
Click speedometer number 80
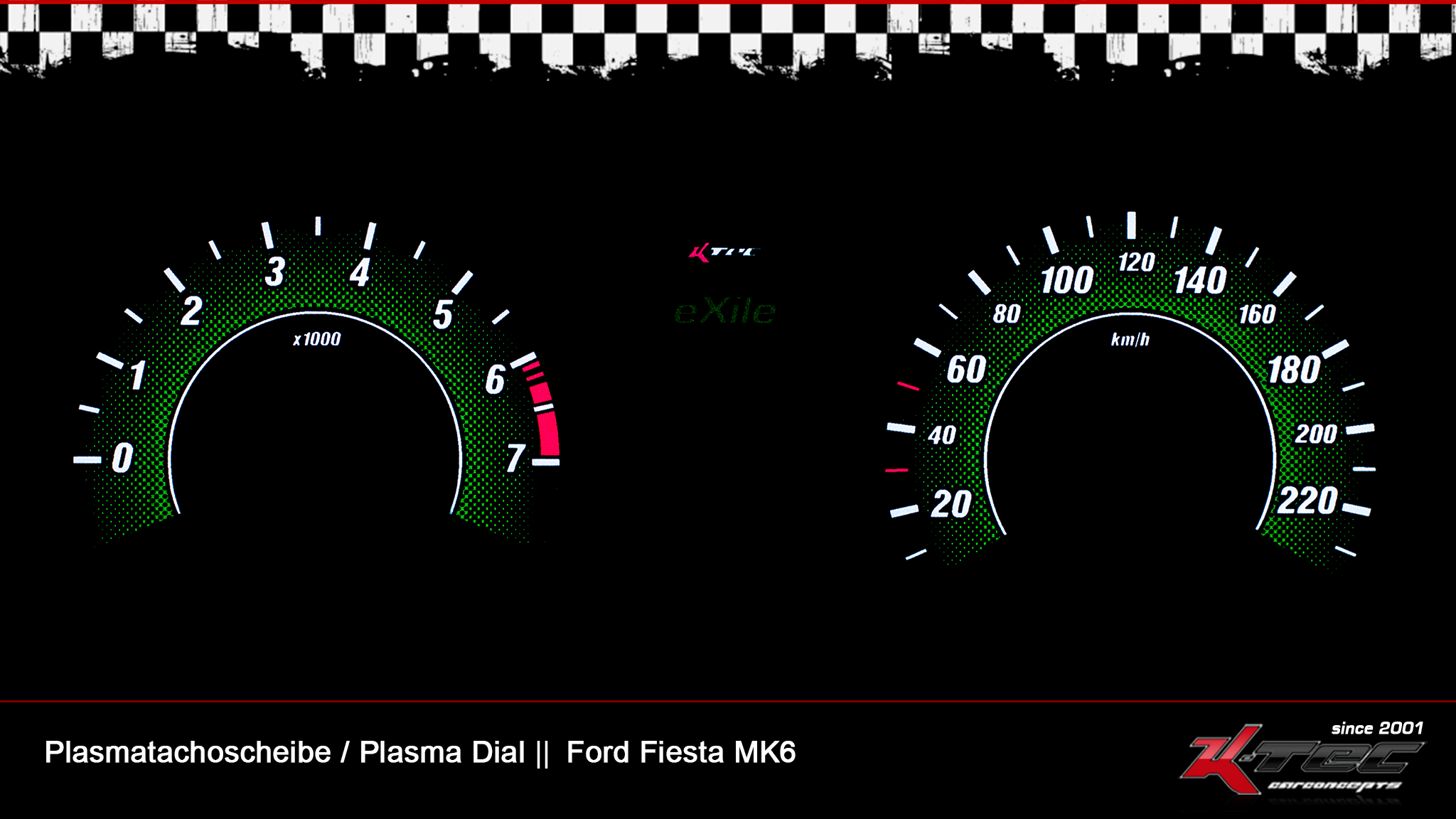pyautogui.click(x=1007, y=314)
